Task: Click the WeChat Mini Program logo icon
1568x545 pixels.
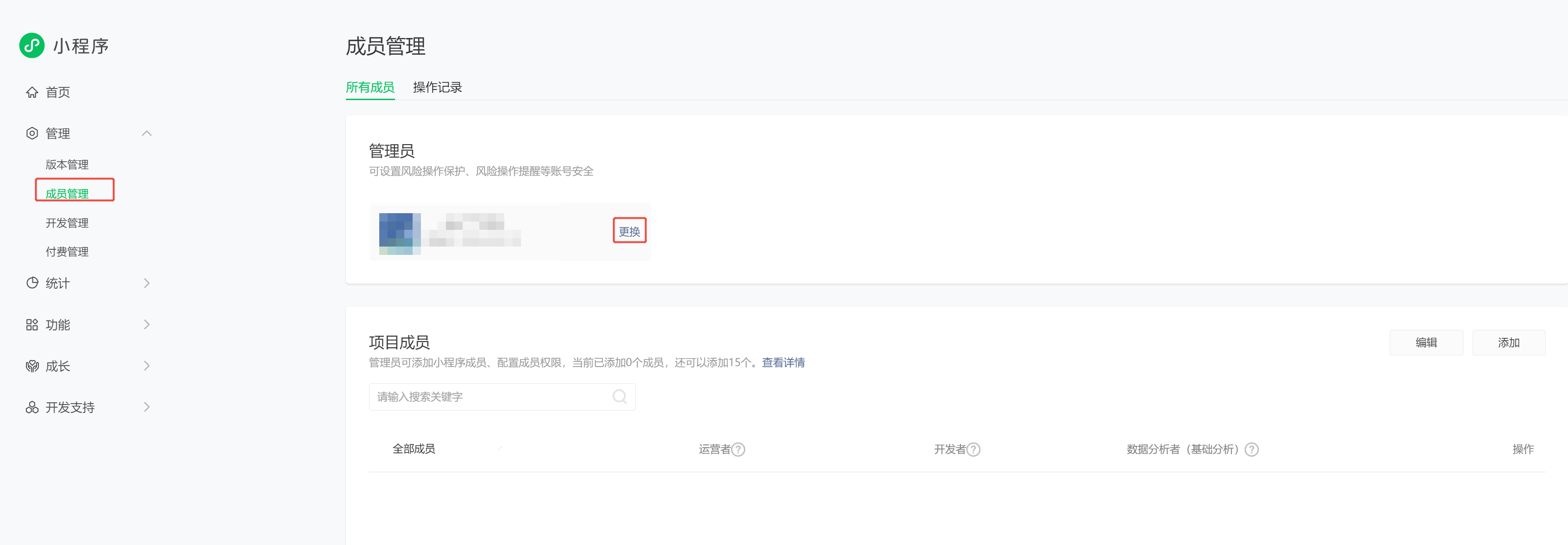Action: pyautogui.click(x=31, y=46)
